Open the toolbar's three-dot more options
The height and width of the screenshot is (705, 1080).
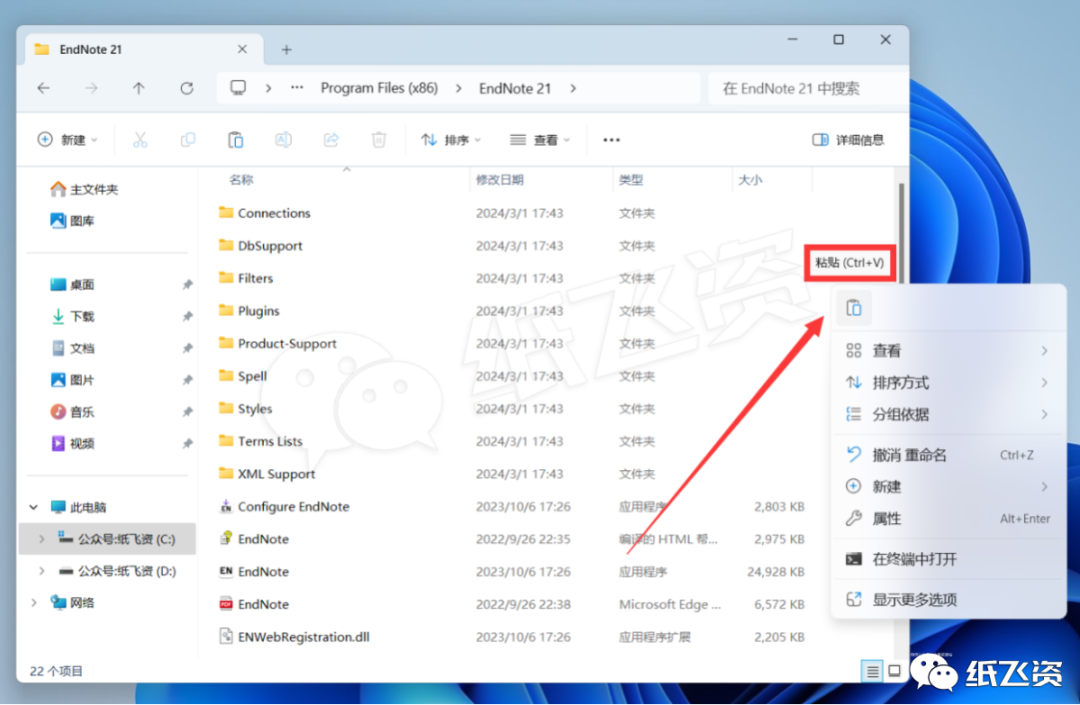(612, 140)
